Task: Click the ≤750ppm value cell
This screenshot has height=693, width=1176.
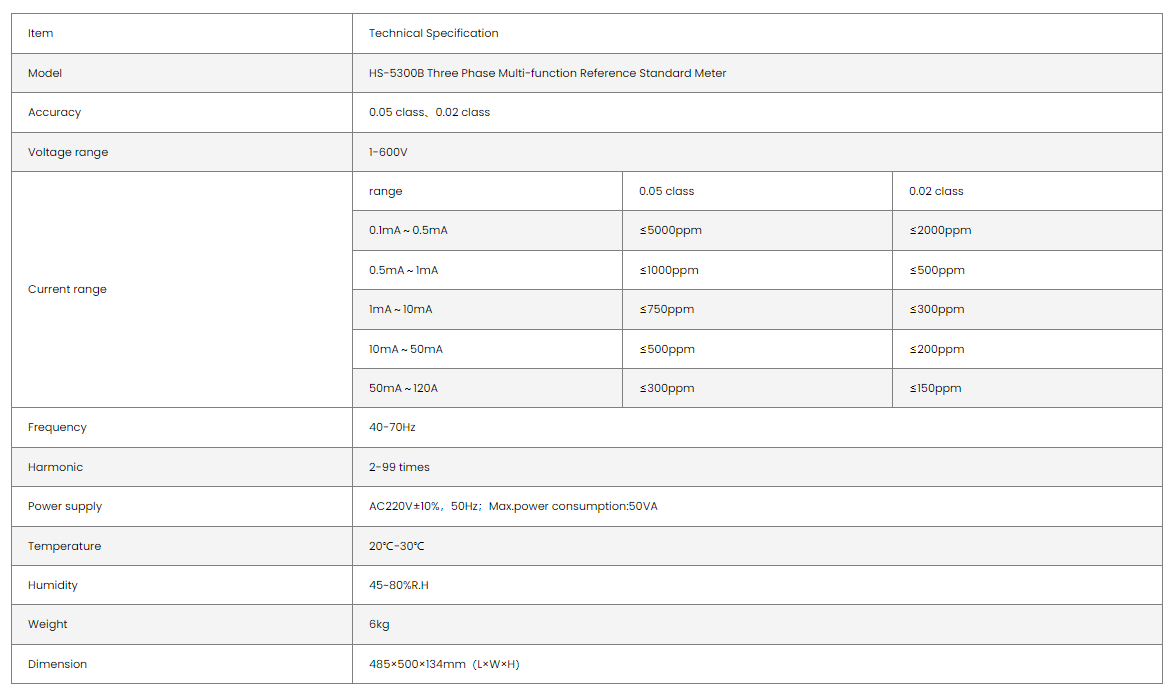Action: 666,309
